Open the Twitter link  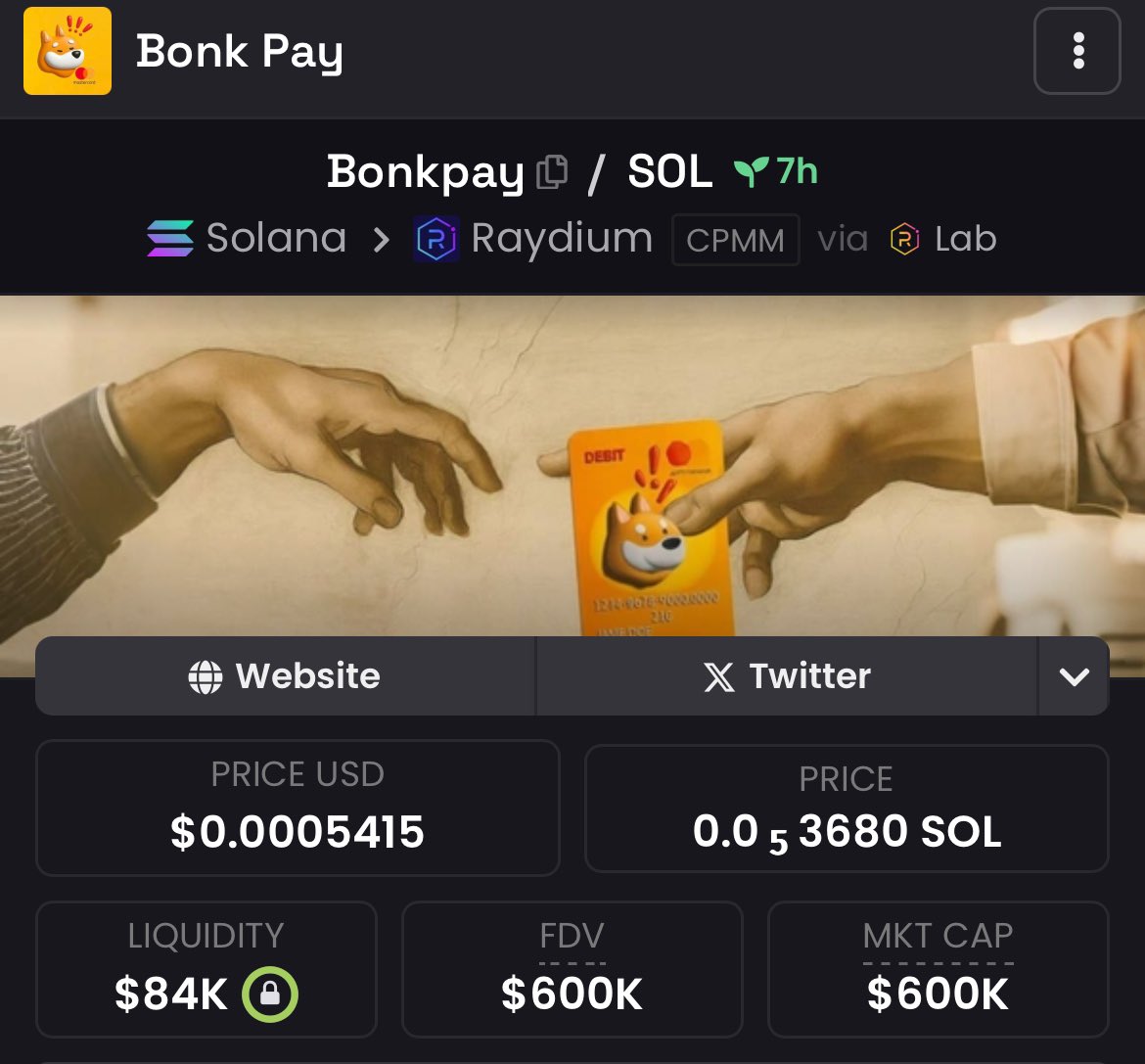pos(787,676)
